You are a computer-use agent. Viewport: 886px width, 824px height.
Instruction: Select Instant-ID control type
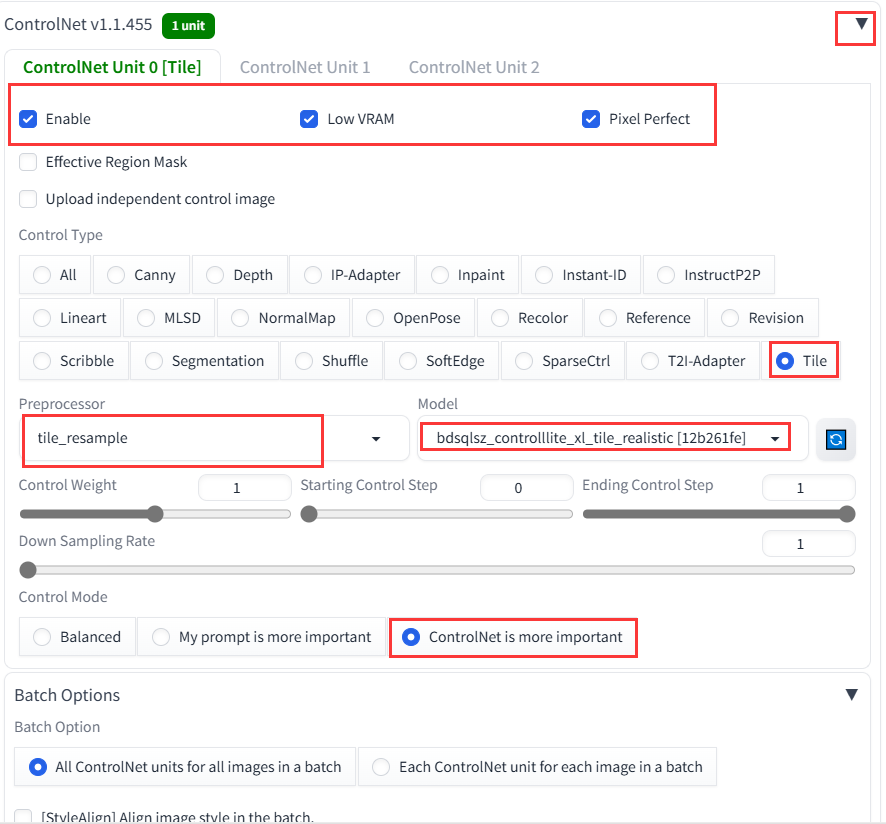[x=580, y=275]
